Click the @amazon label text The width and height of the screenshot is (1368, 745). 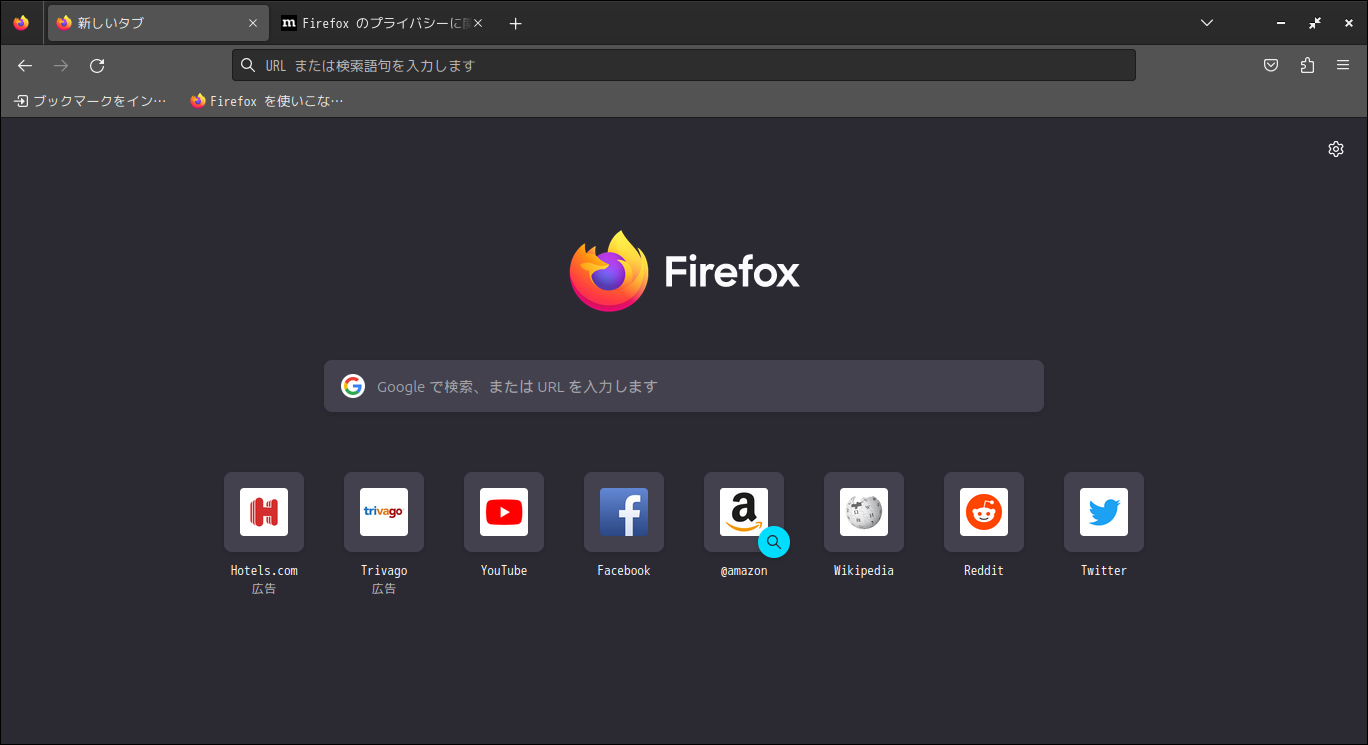click(x=744, y=571)
